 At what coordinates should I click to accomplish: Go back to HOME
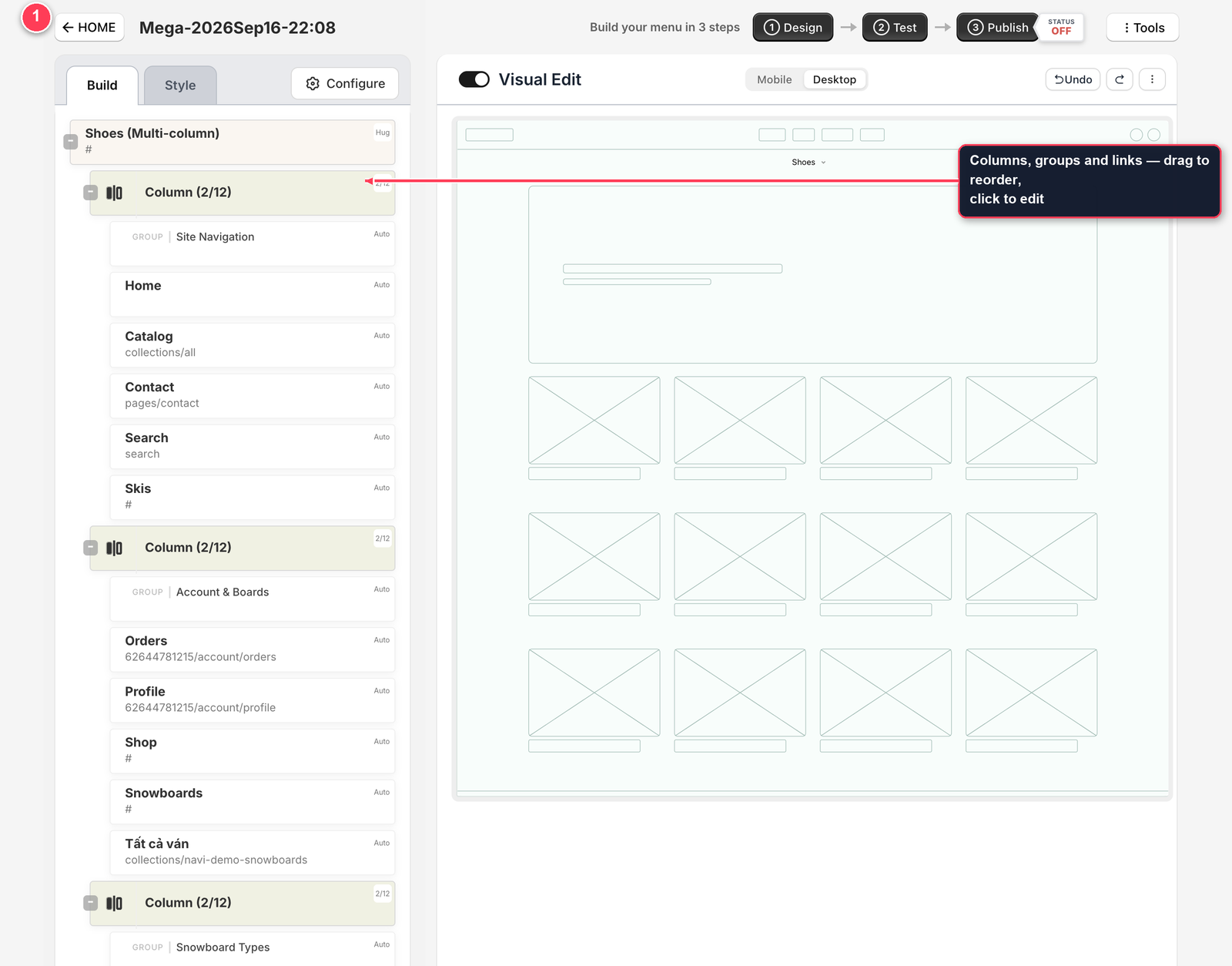click(89, 28)
